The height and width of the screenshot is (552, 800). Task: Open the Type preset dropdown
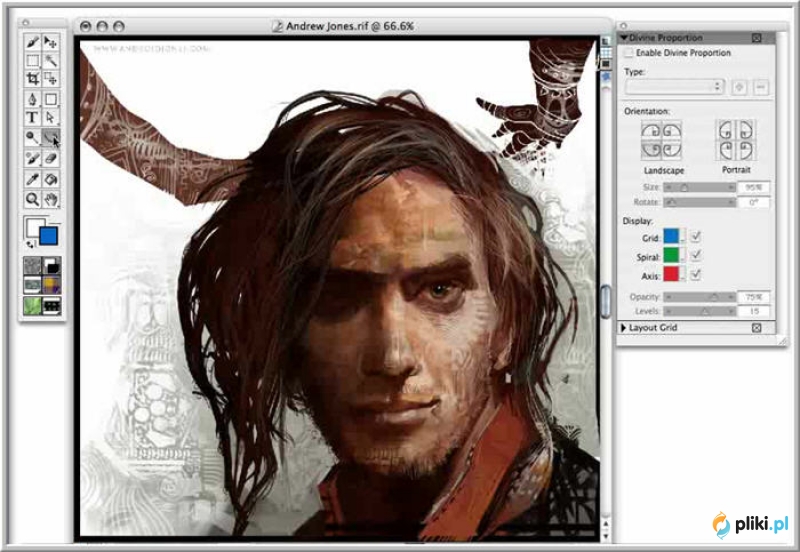(x=674, y=87)
